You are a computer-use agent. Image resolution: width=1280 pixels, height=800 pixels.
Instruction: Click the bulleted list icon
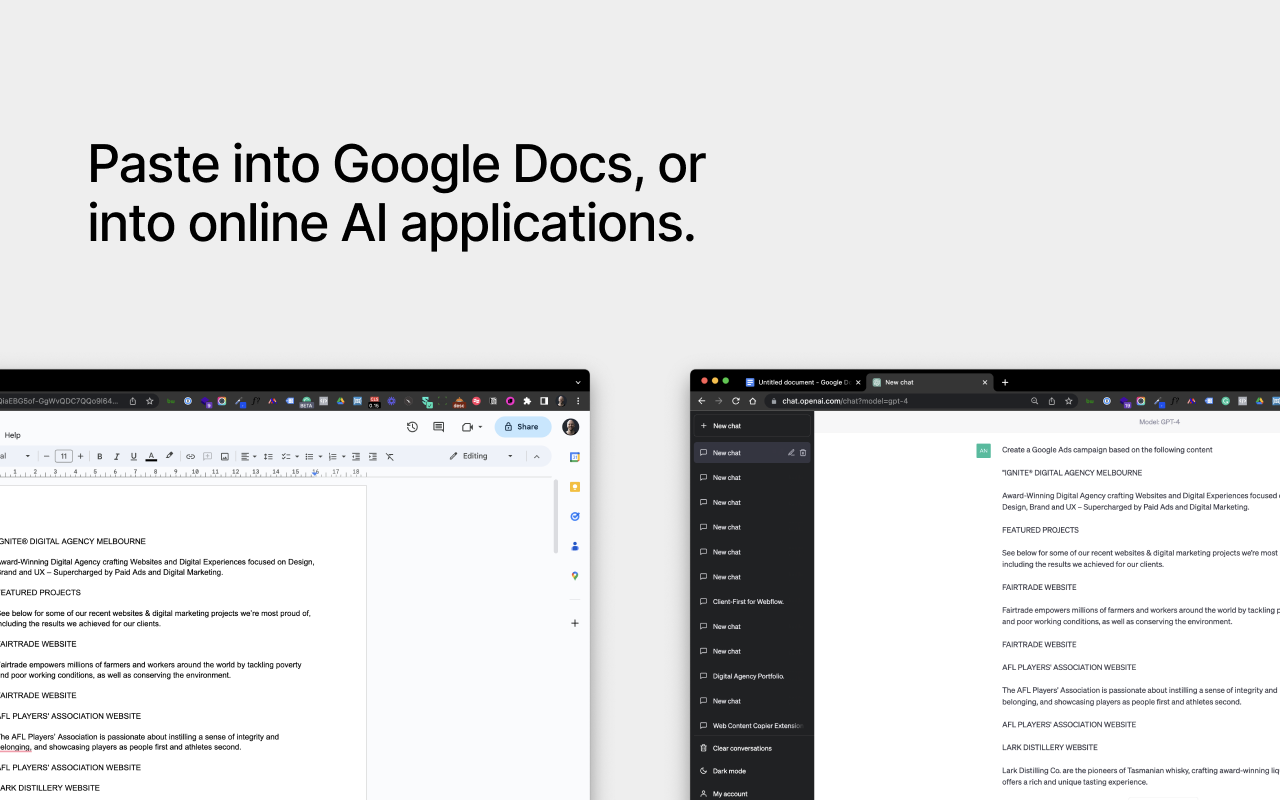tap(309, 456)
